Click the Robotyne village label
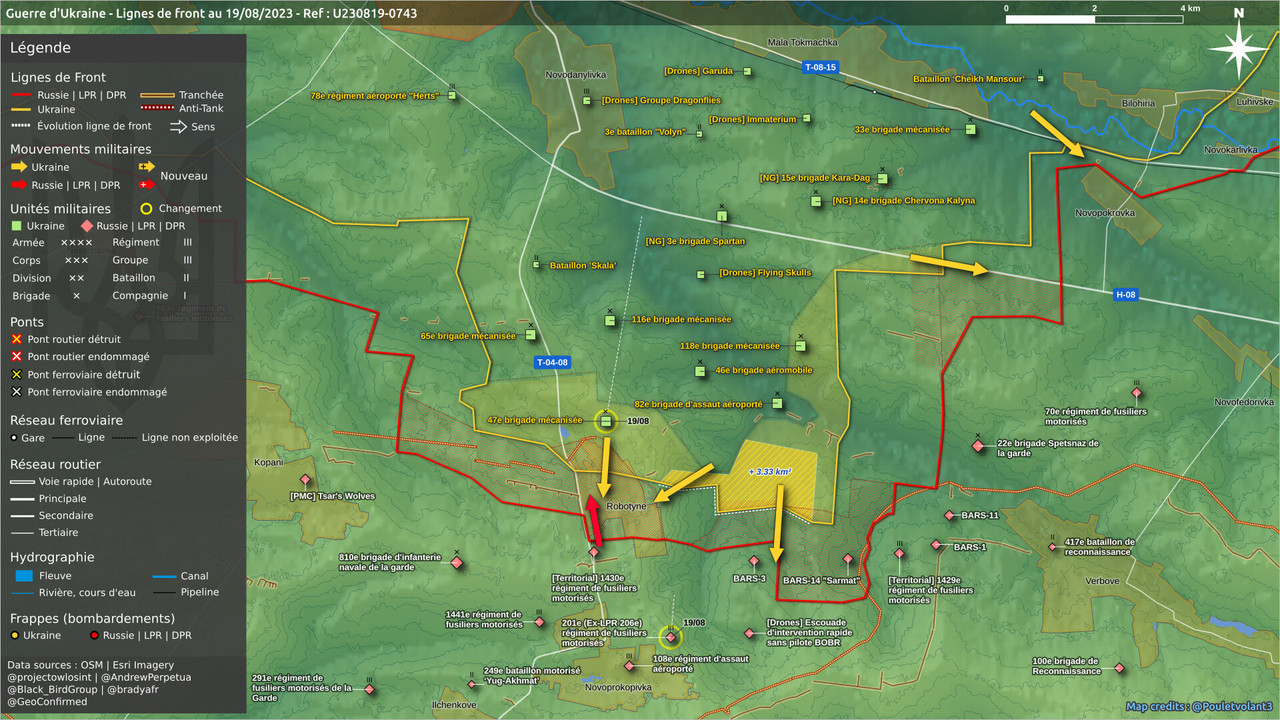 626,507
